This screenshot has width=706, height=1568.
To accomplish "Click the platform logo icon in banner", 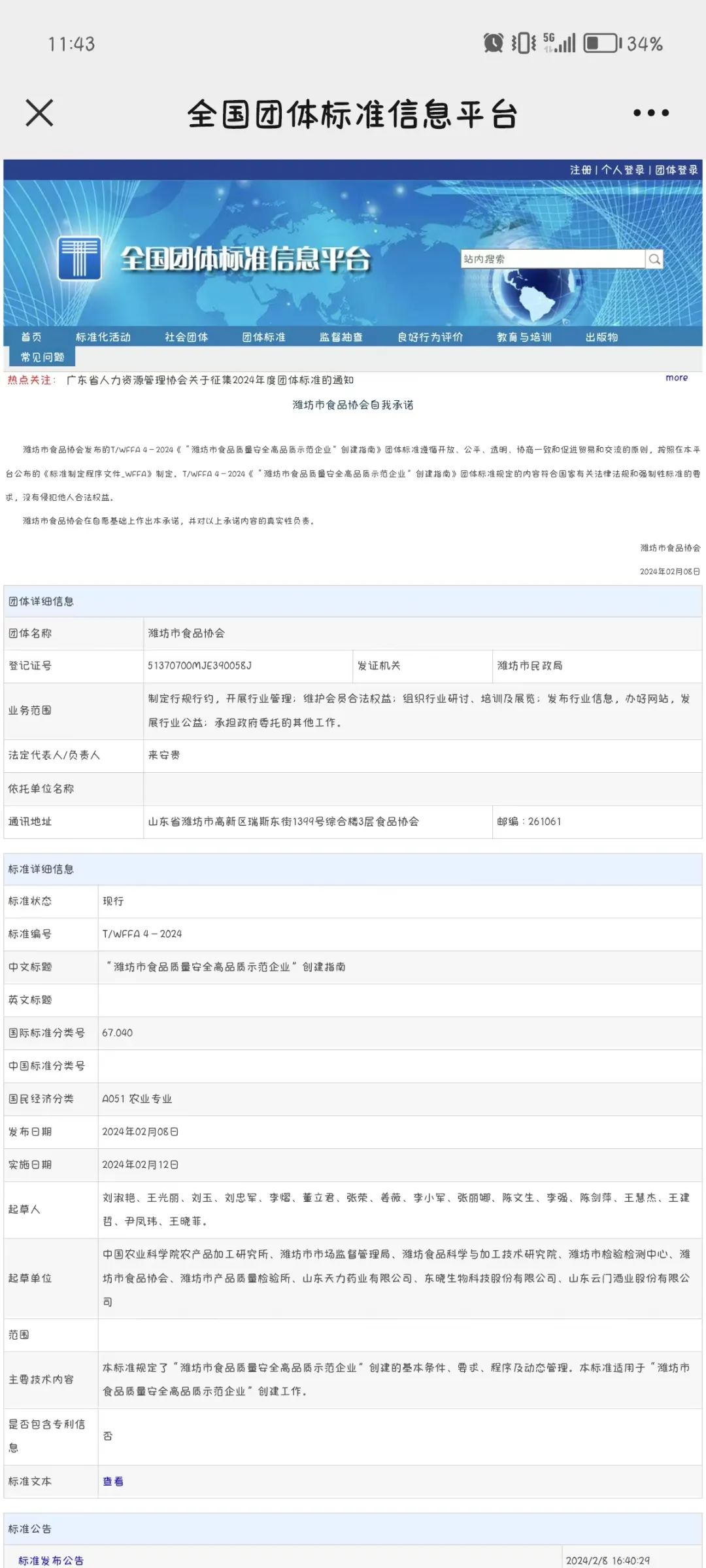I will [x=79, y=258].
